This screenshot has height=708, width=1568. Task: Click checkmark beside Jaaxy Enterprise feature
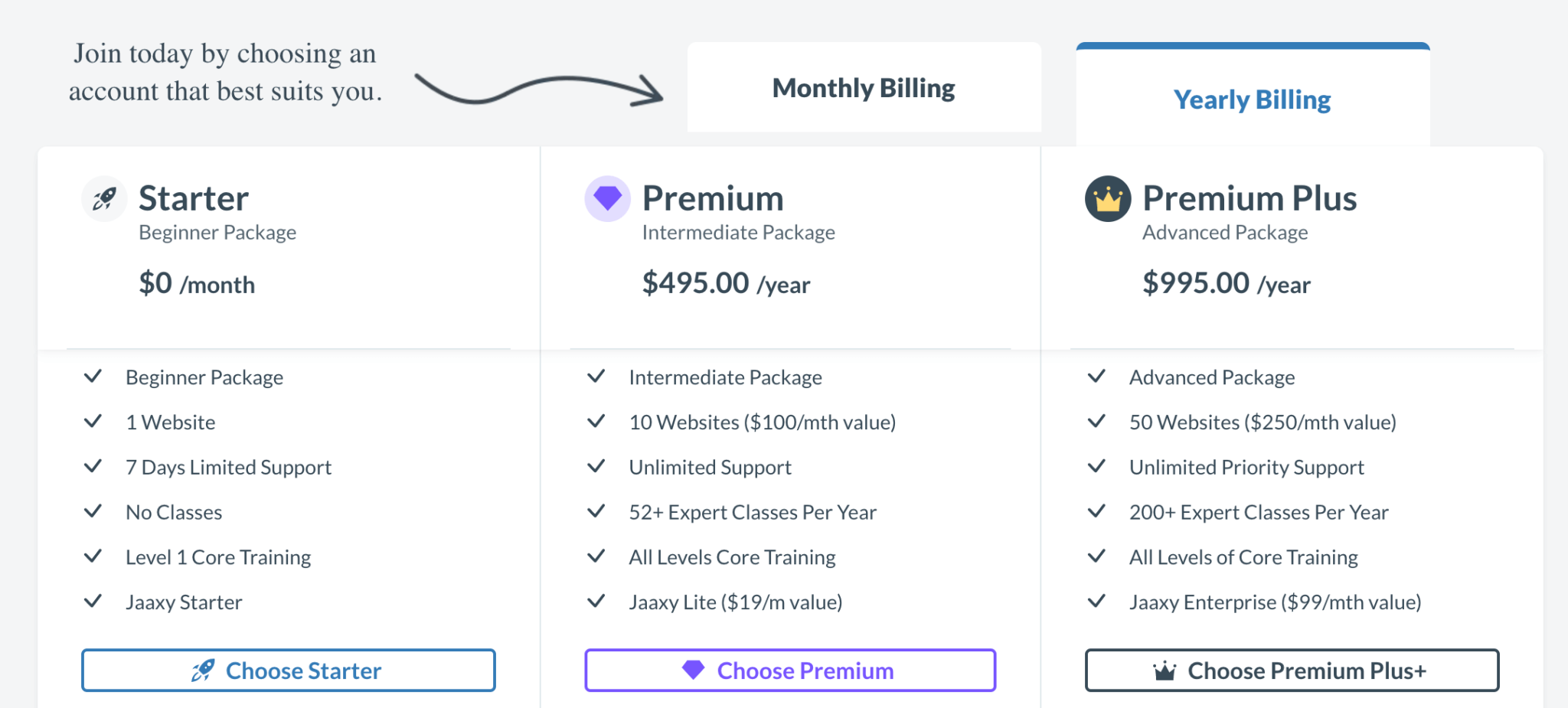tap(1096, 601)
